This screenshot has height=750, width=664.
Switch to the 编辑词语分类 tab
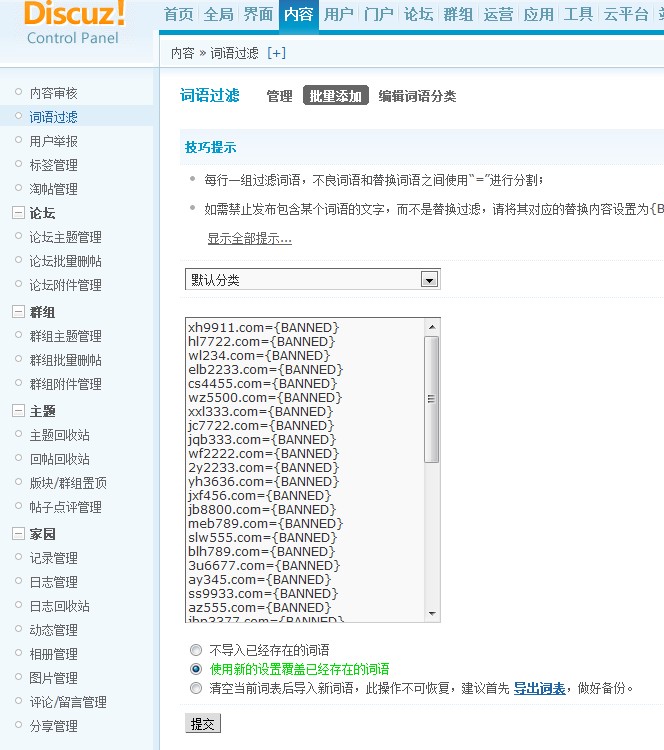(417, 96)
